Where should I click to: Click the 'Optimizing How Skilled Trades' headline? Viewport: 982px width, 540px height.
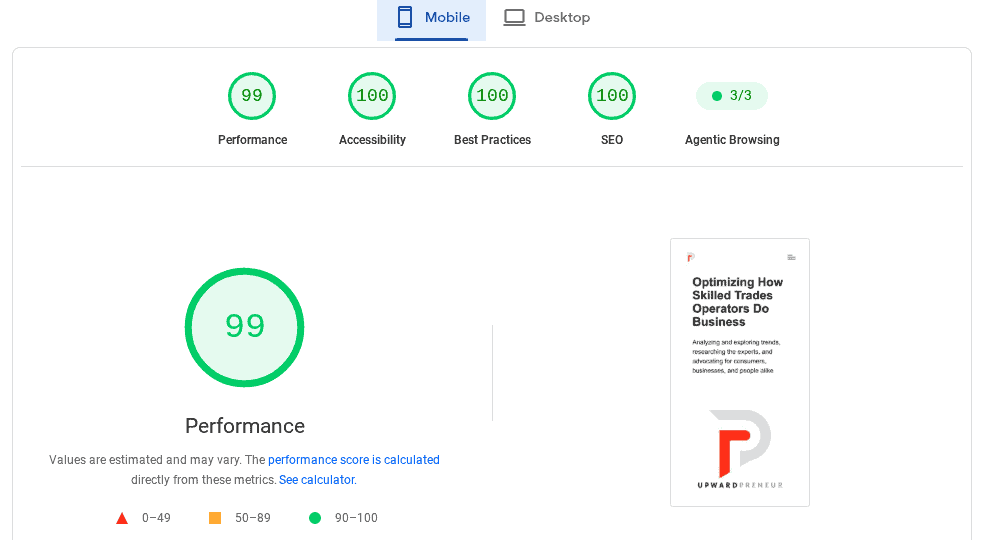pos(738,302)
